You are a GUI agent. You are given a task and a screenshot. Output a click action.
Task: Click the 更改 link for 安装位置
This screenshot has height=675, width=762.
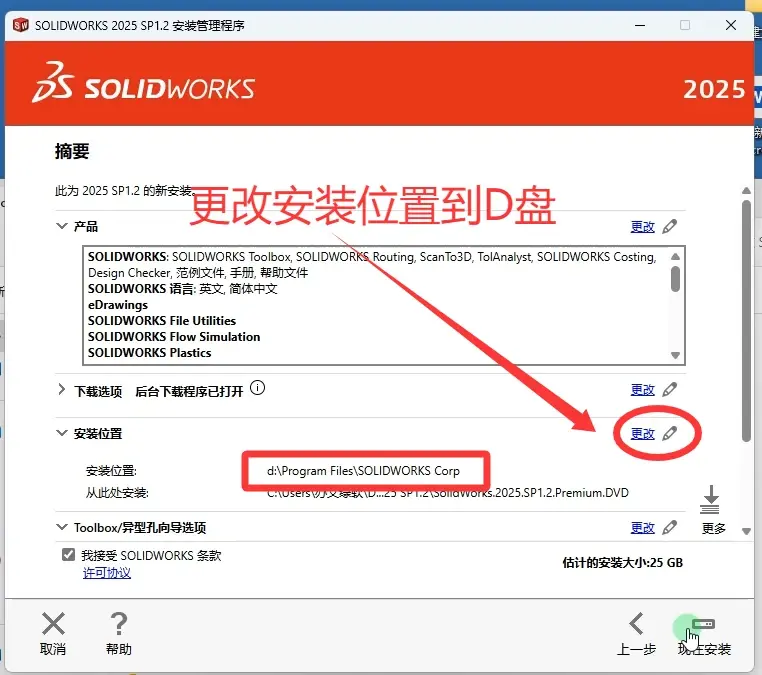[642, 433]
